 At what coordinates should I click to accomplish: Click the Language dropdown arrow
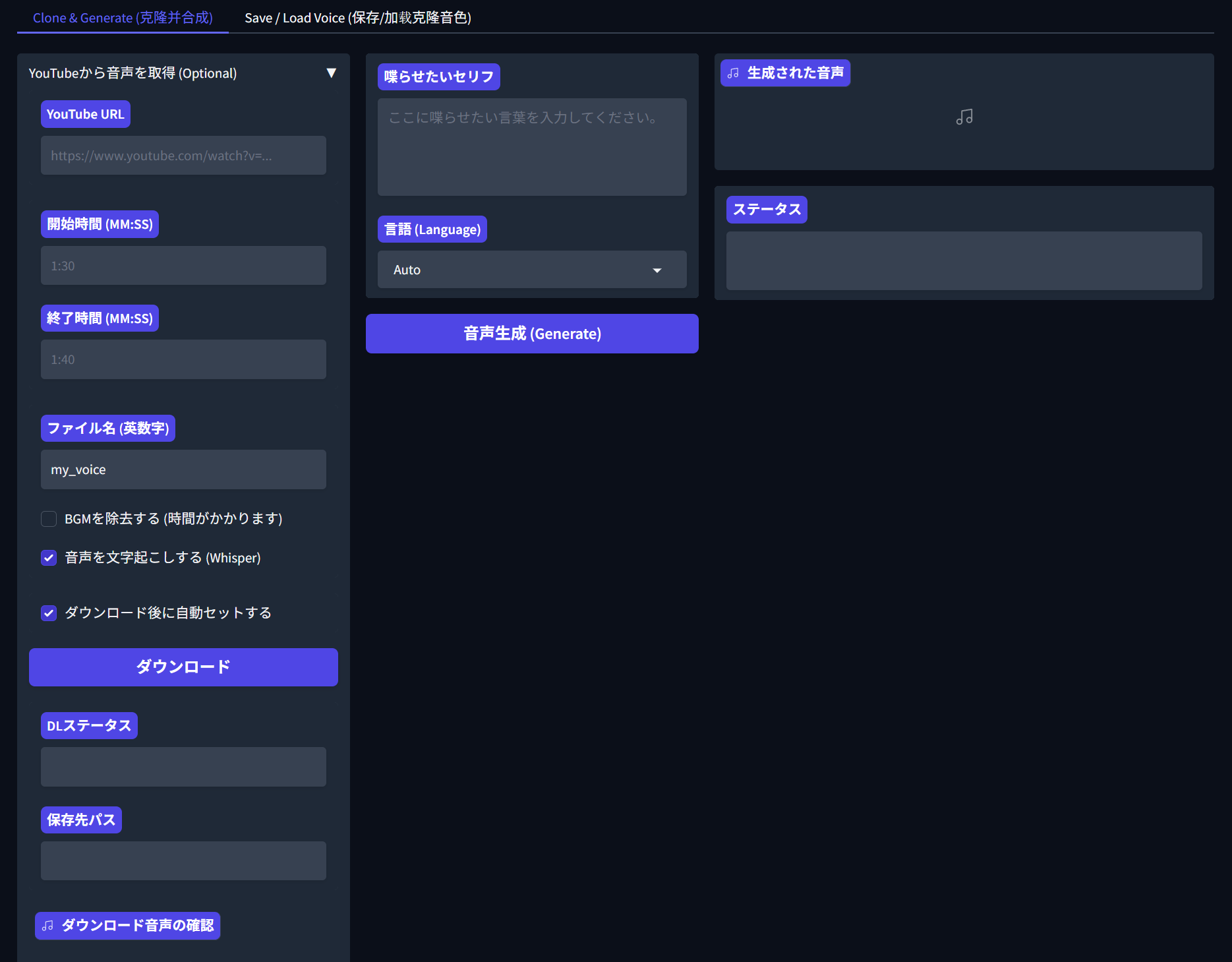[x=657, y=270]
